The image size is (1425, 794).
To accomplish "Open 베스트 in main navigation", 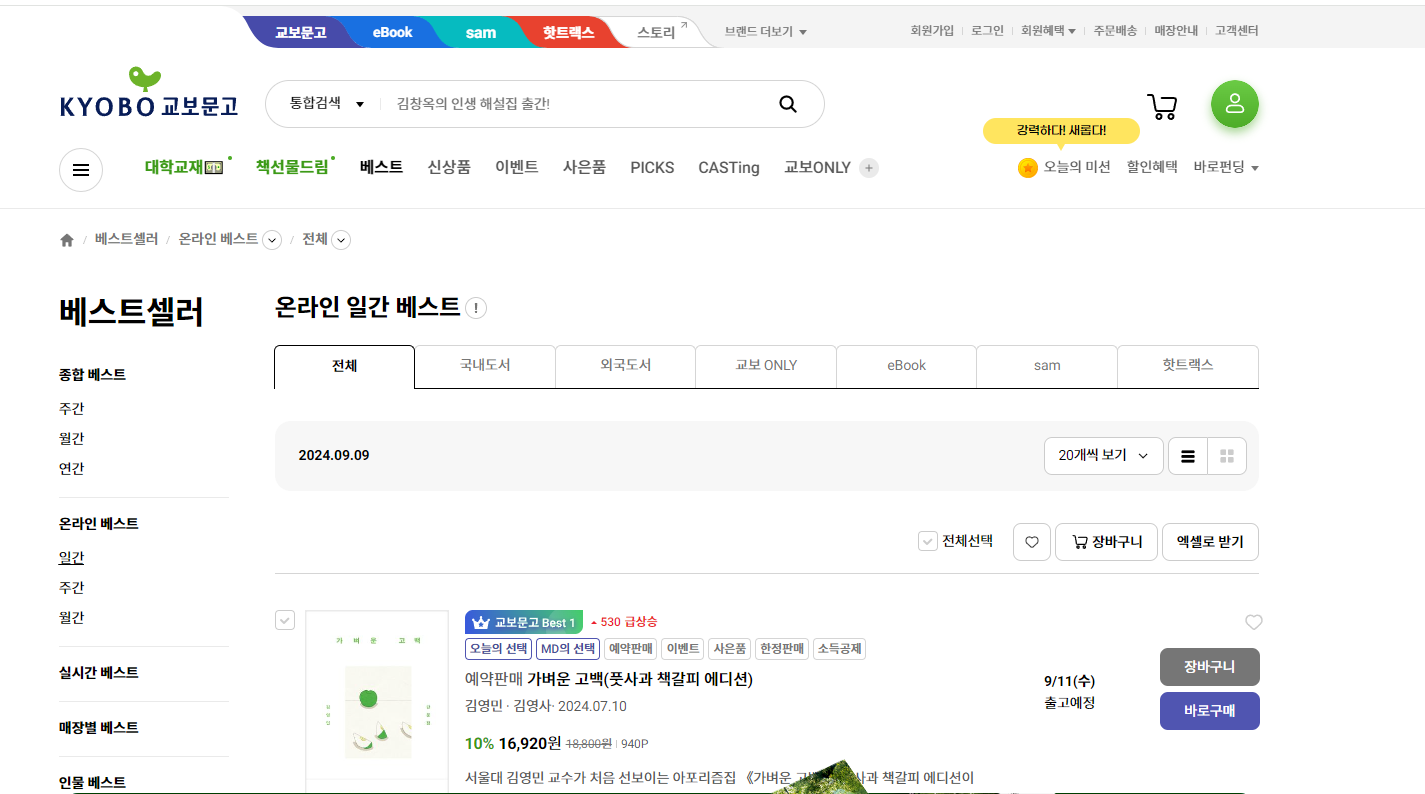I will [381, 167].
